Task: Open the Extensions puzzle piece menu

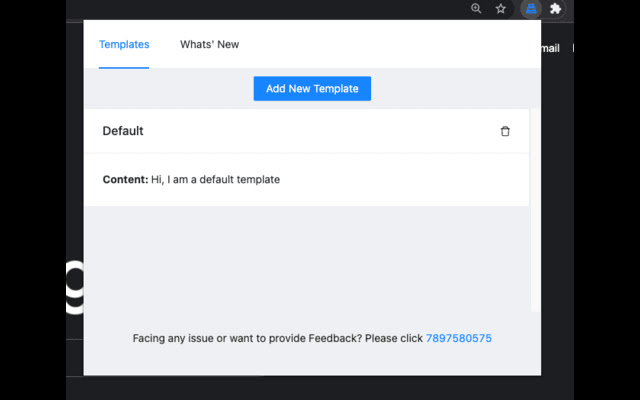Action: 556,8
